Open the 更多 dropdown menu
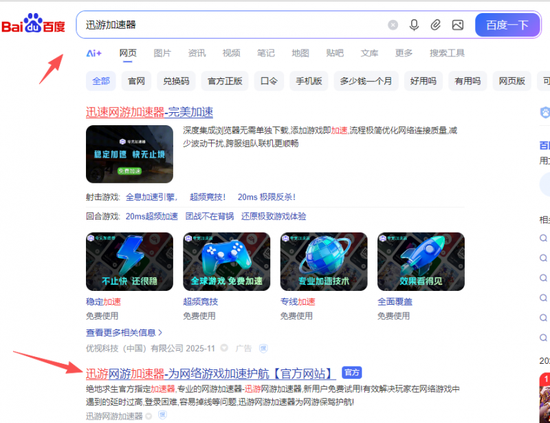 (x=404, y=53)
